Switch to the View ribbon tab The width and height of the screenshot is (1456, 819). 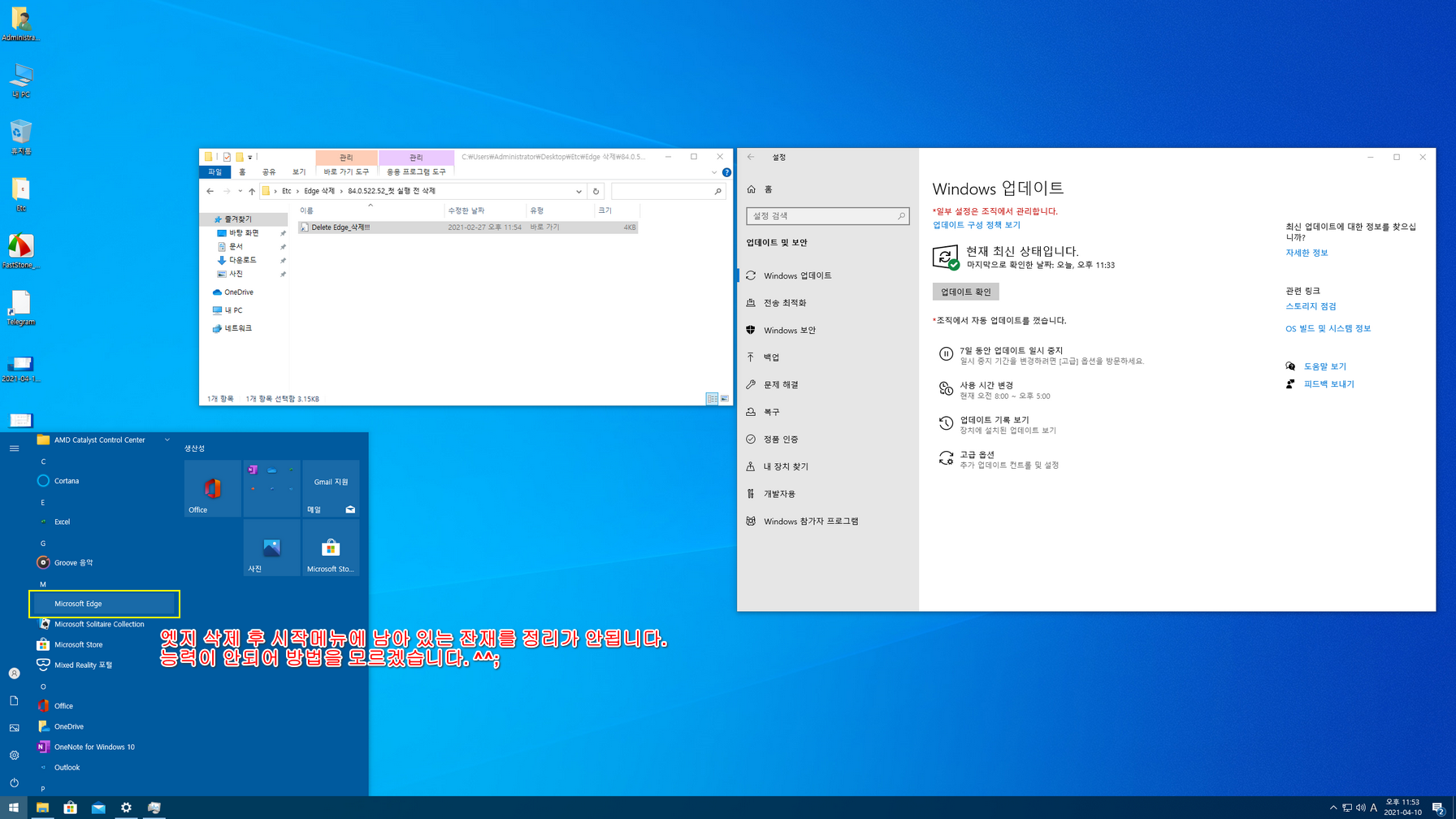tap(299, 172)
